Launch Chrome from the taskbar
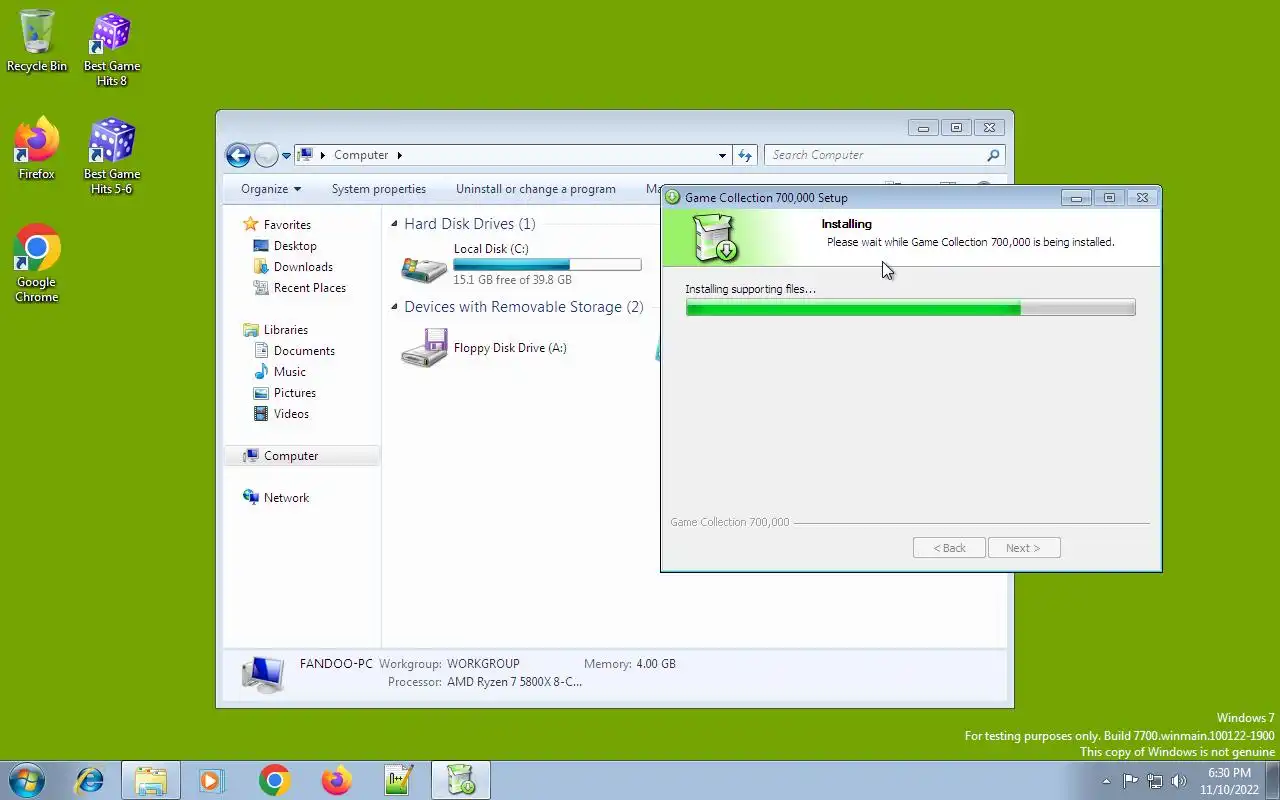This screenshot has width=1280, height=800. tap(274, 780)
